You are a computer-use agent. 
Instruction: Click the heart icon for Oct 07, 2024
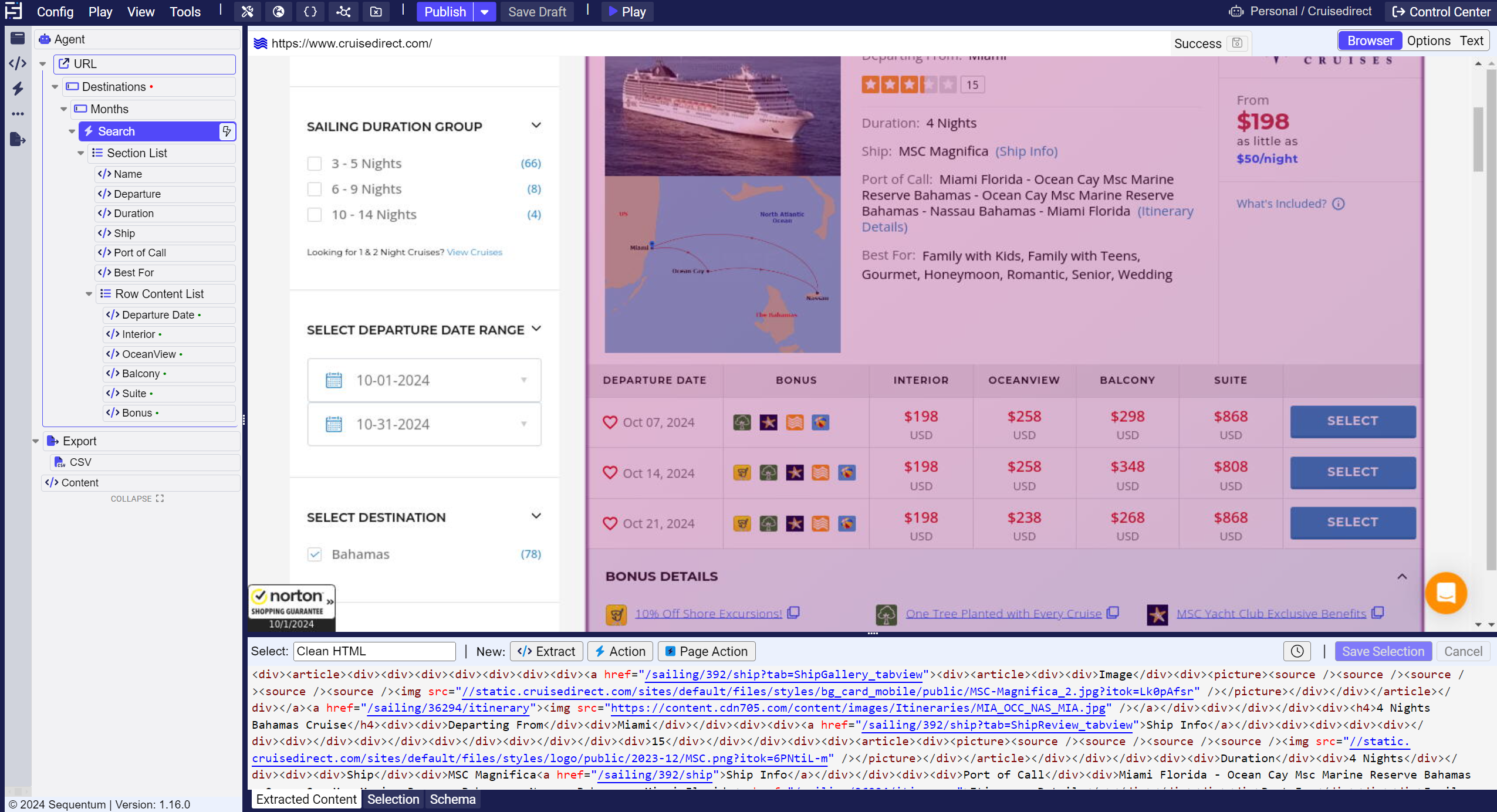coord(610,422)
